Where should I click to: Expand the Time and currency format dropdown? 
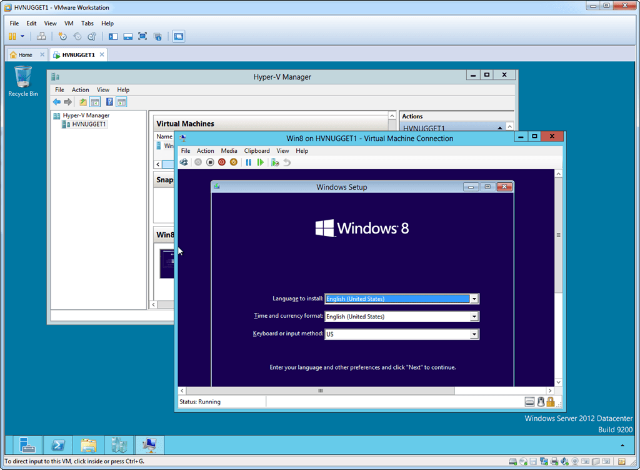click(474, 316)
